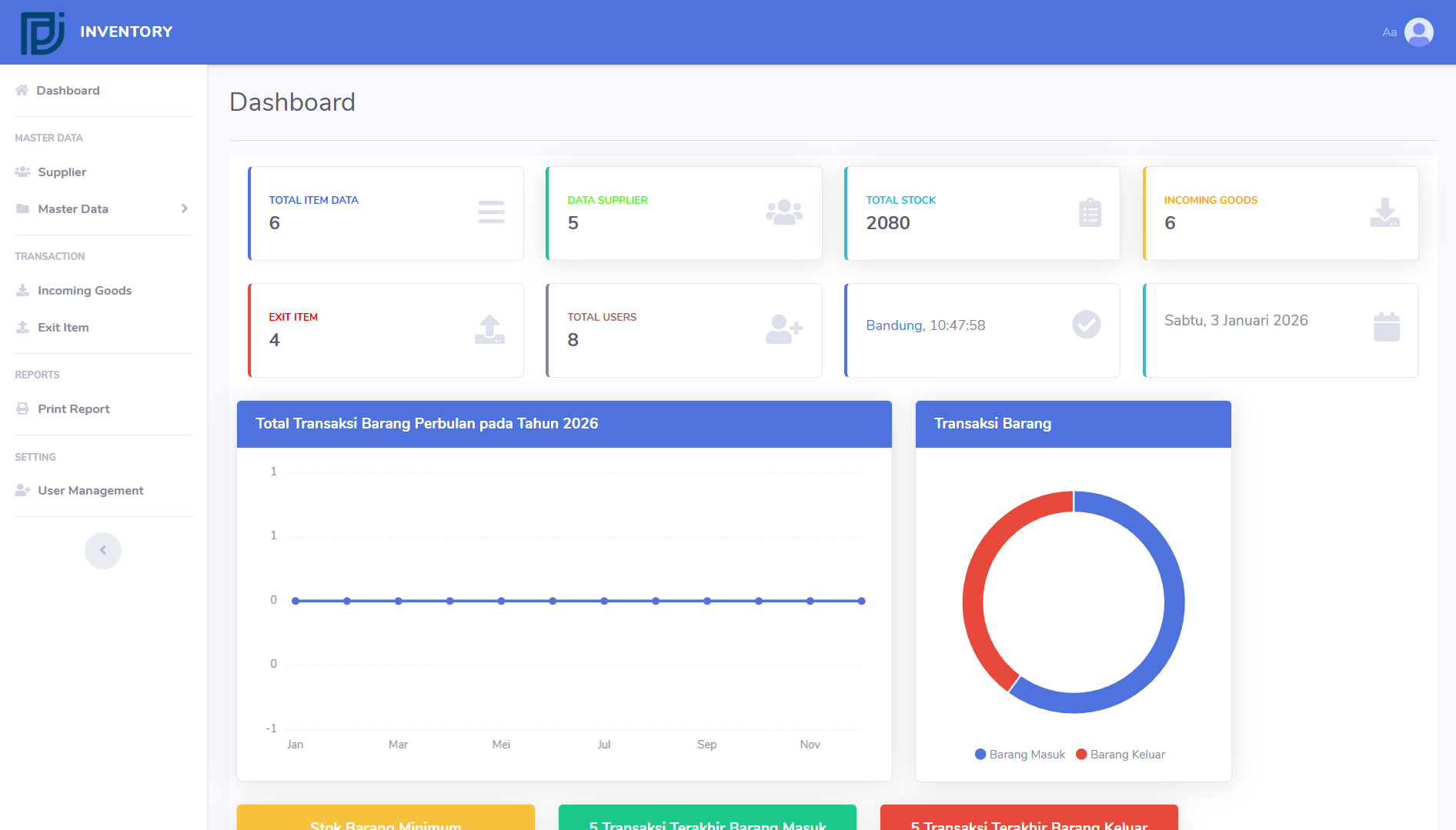Screen dimensions: 1456x830
Task: Select Dashboard in the left menu
Action: click(68, 90)
